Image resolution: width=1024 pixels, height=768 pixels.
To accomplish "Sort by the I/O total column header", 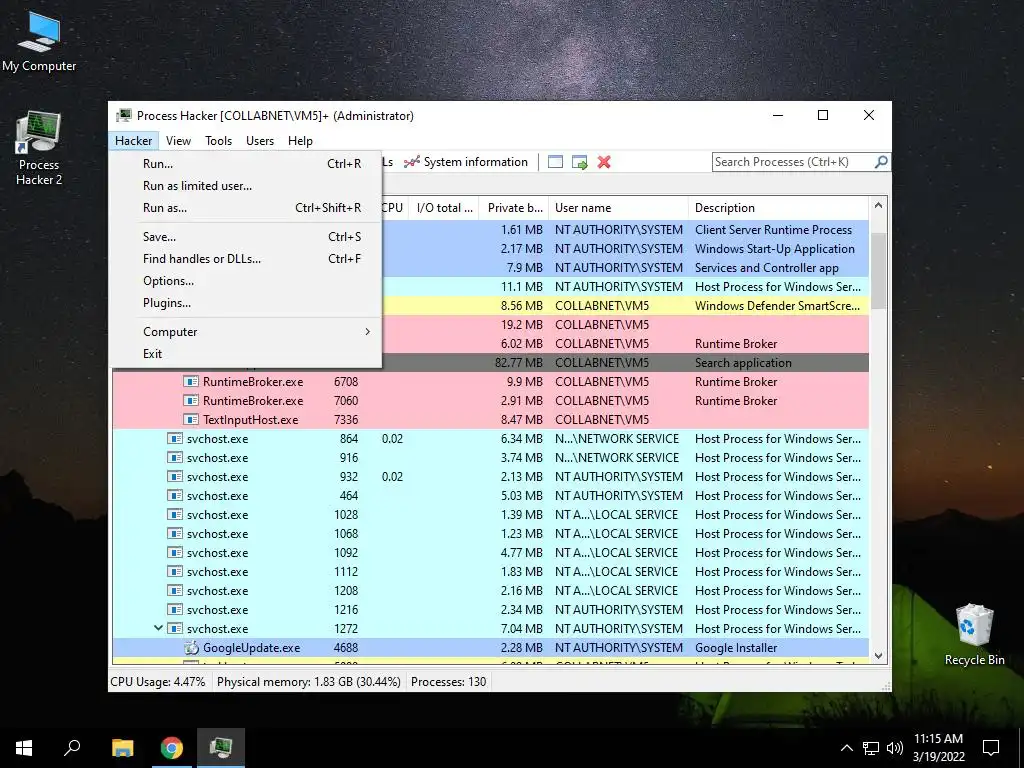I will click(x=444, y=208).
